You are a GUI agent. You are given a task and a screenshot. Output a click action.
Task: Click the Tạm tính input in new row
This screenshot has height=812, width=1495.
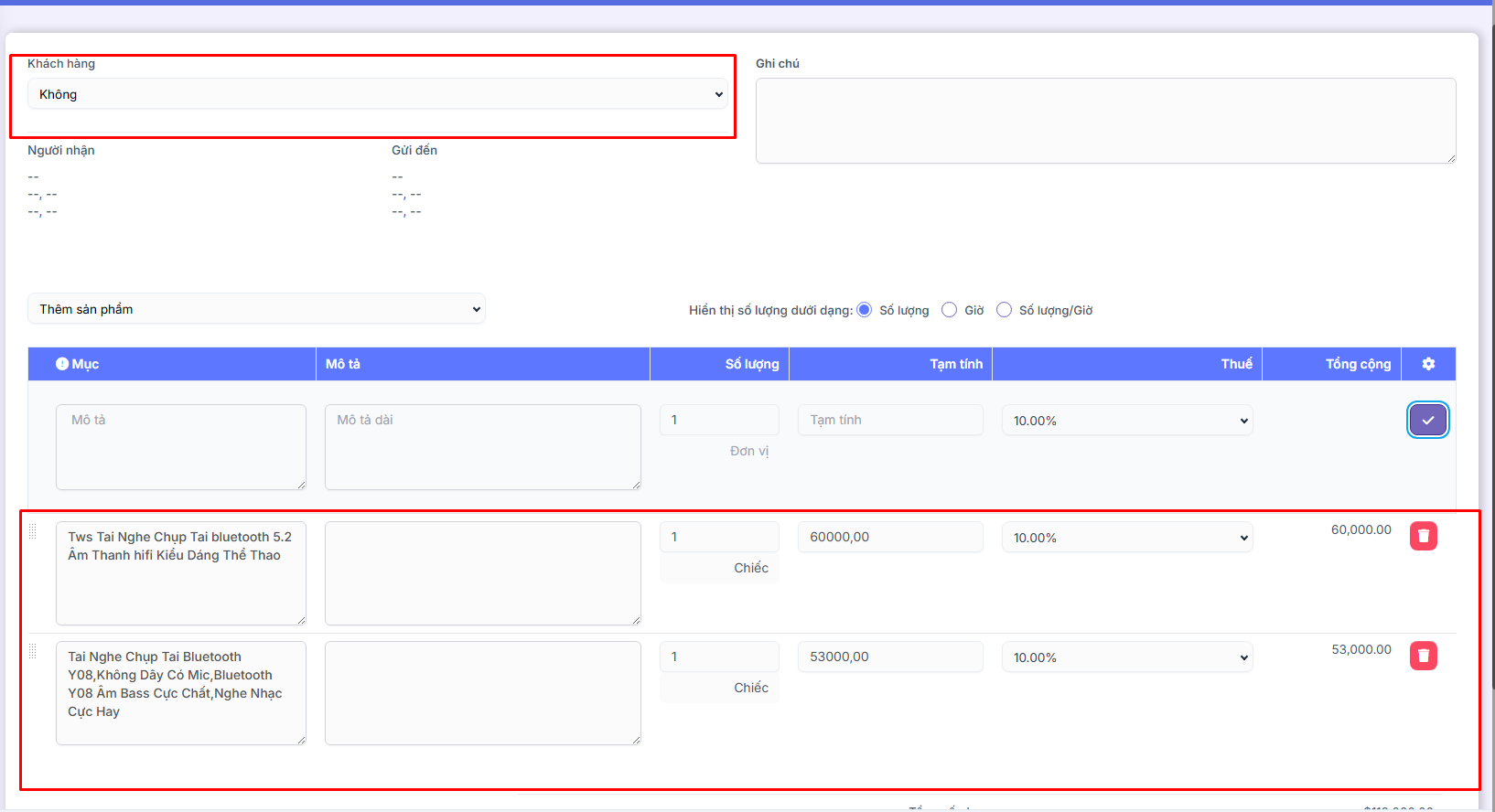point(889,420)
